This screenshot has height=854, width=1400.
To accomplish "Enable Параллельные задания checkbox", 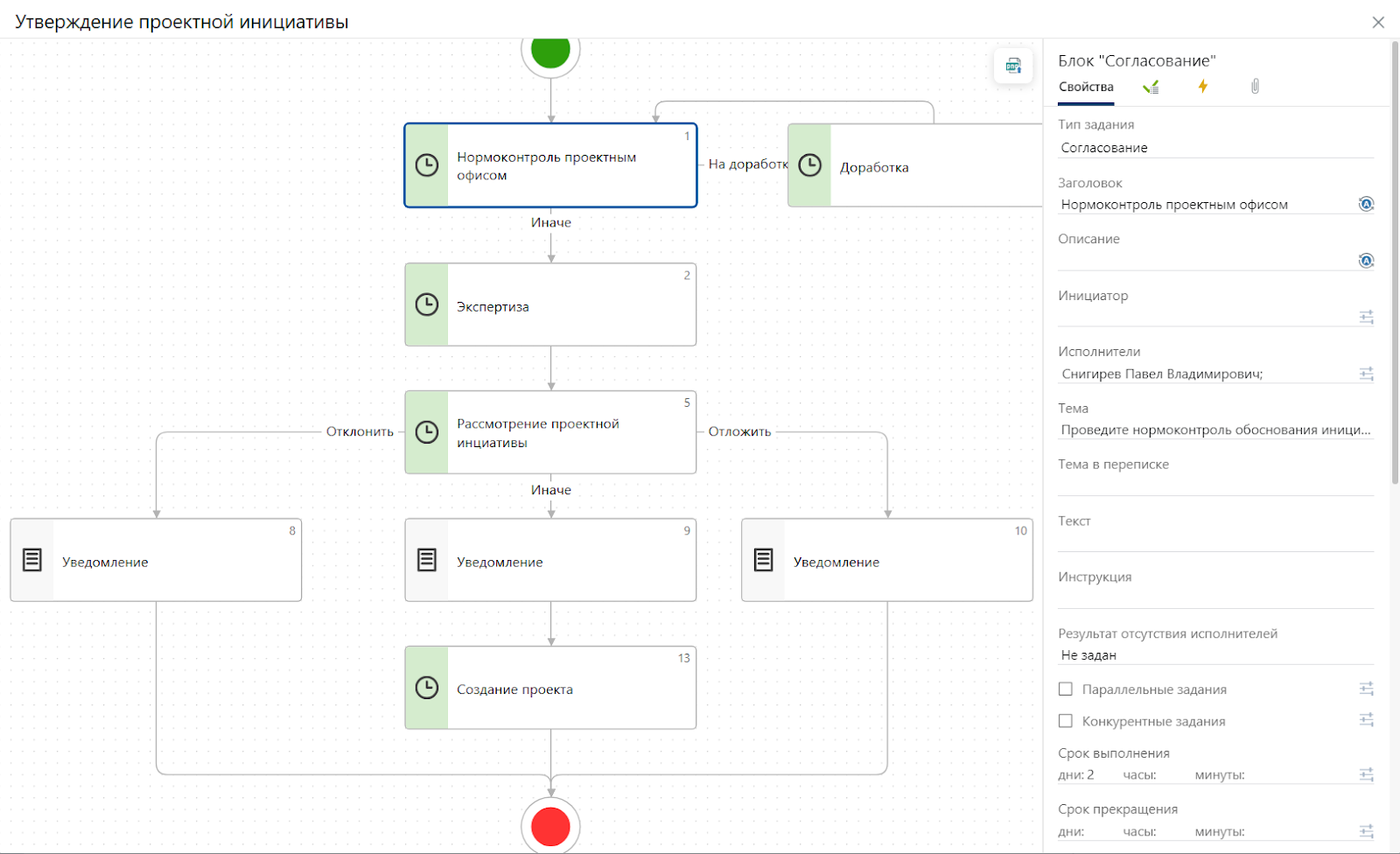I will (x=1066, y=689).
